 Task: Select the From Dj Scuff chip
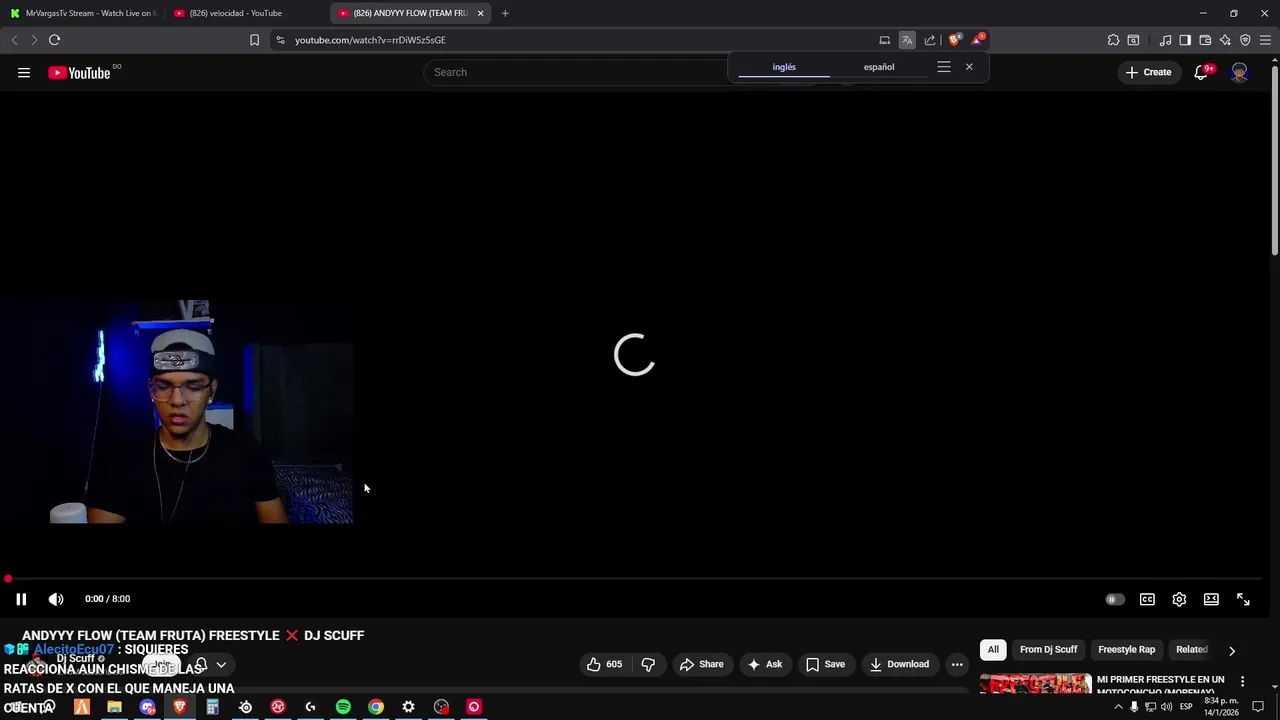pyautogui.click(x=1048, y=650)
